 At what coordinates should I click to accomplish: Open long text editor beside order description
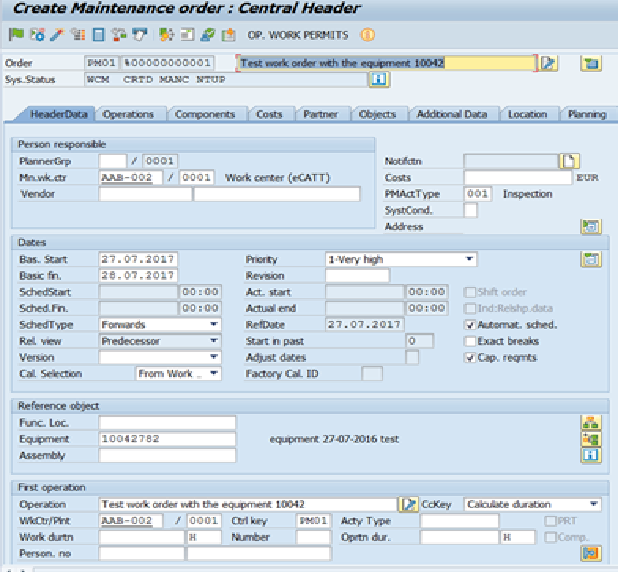pyautogui.click(x=548, y=63)
